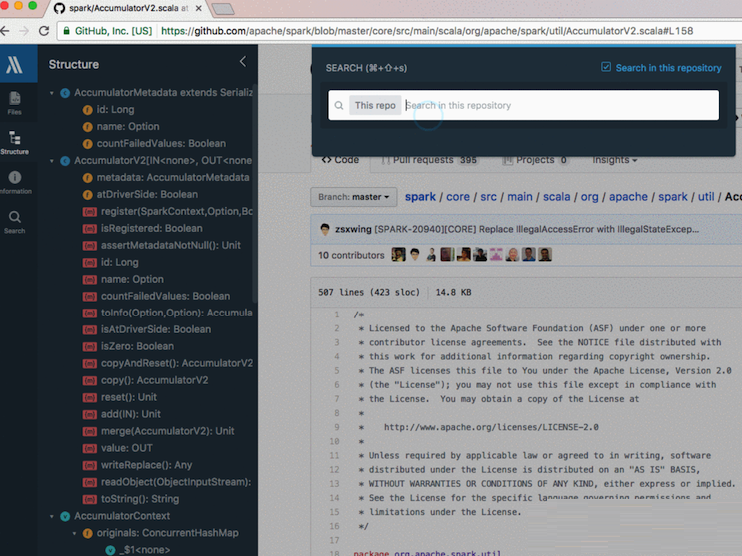Image resolution: width=742 pixels, height=556 pixels.
Task: Open the scala breadcrumb link
Action: pos(556,197)
